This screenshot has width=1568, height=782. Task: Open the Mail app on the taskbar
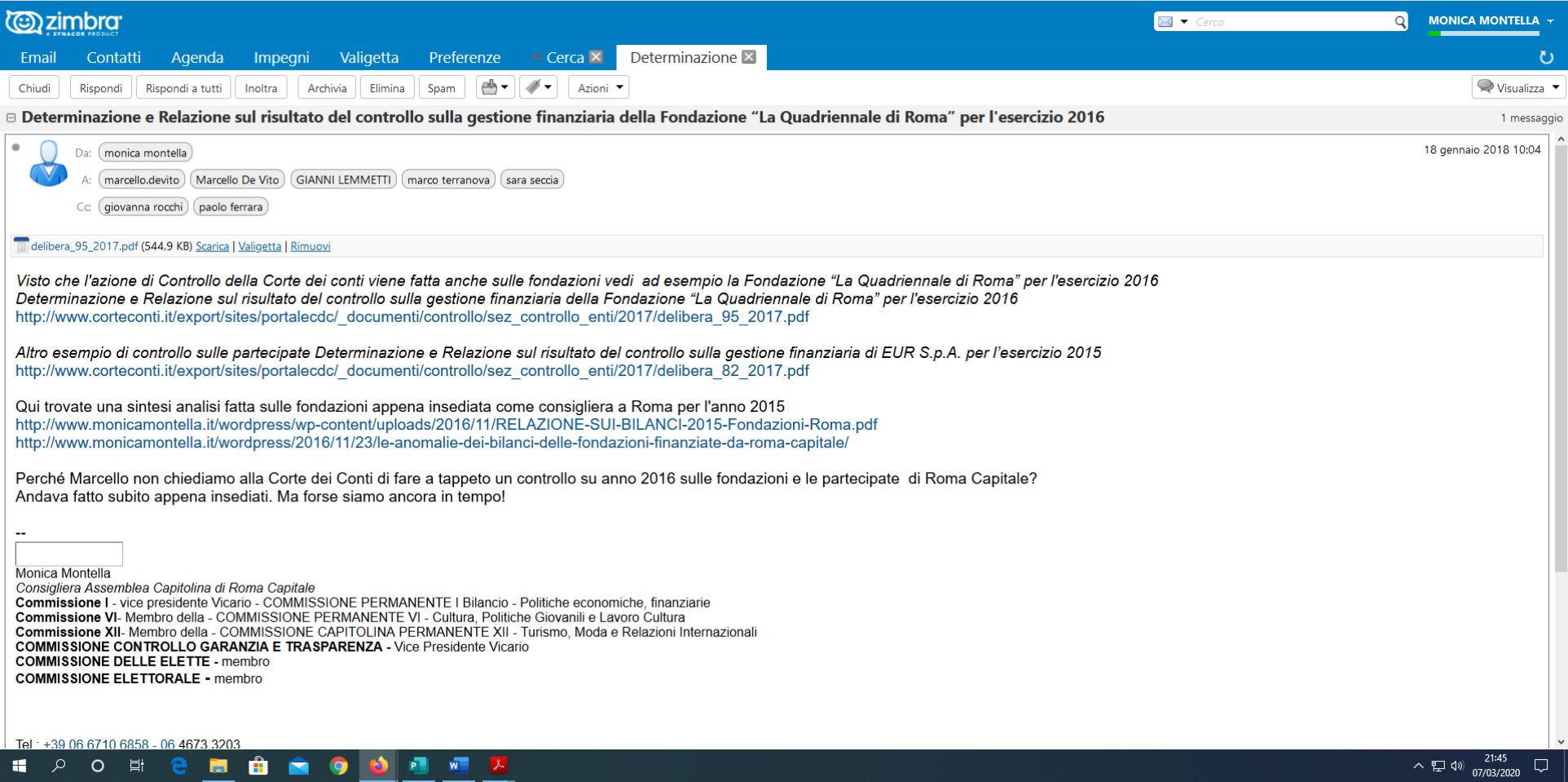coord(298,766)
